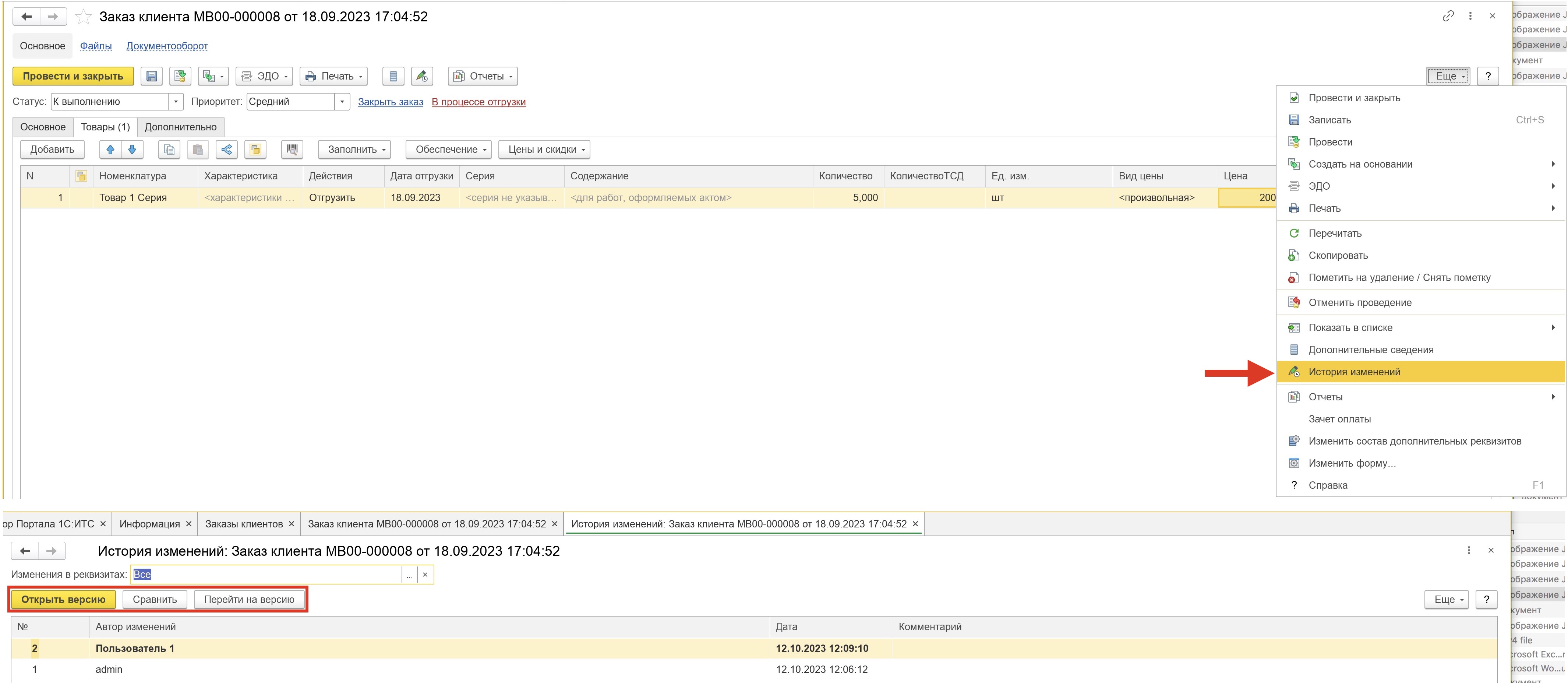Open the three-dot menu of the order window
Viewport: 1568px width, 688px height.
tap(1470, 17)
